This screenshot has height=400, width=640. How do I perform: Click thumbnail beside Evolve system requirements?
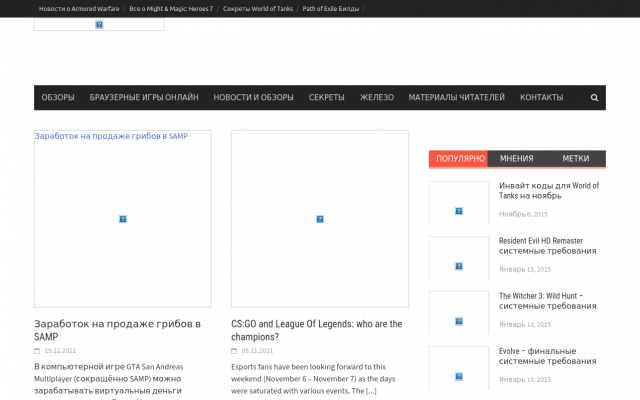click(x=459, y=368)
